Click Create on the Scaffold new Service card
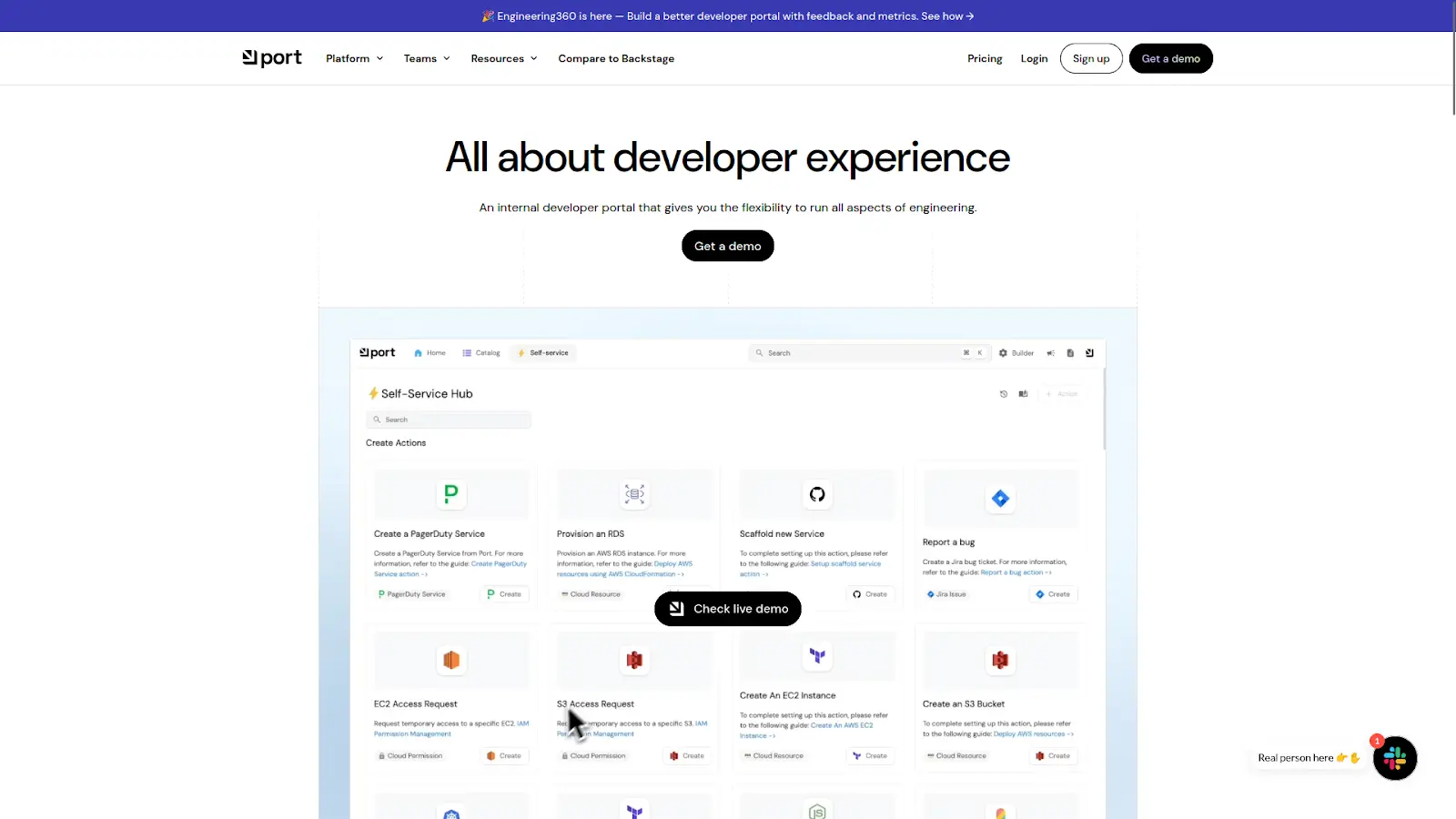The width and height of the screenshot is (1456, 819). (870, 594)
